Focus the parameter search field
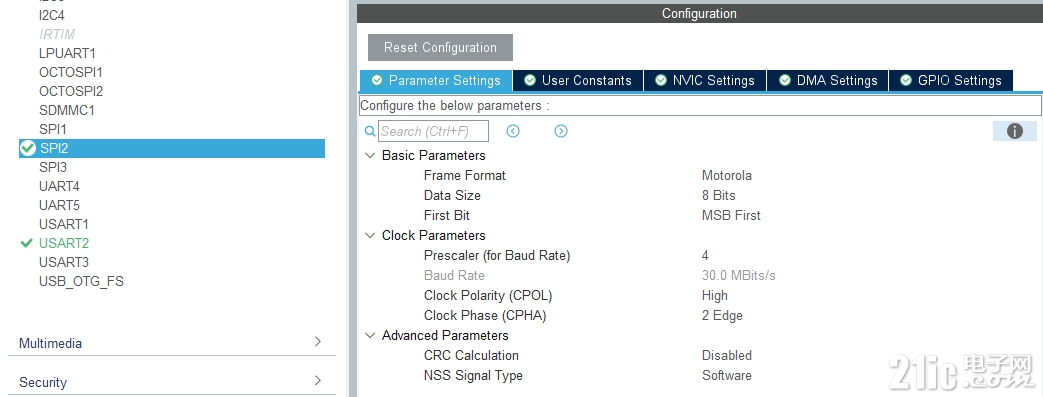Image resolution: width=1043 pixels, height=397 pixels. pyautogui.click(x=433, y=131)
